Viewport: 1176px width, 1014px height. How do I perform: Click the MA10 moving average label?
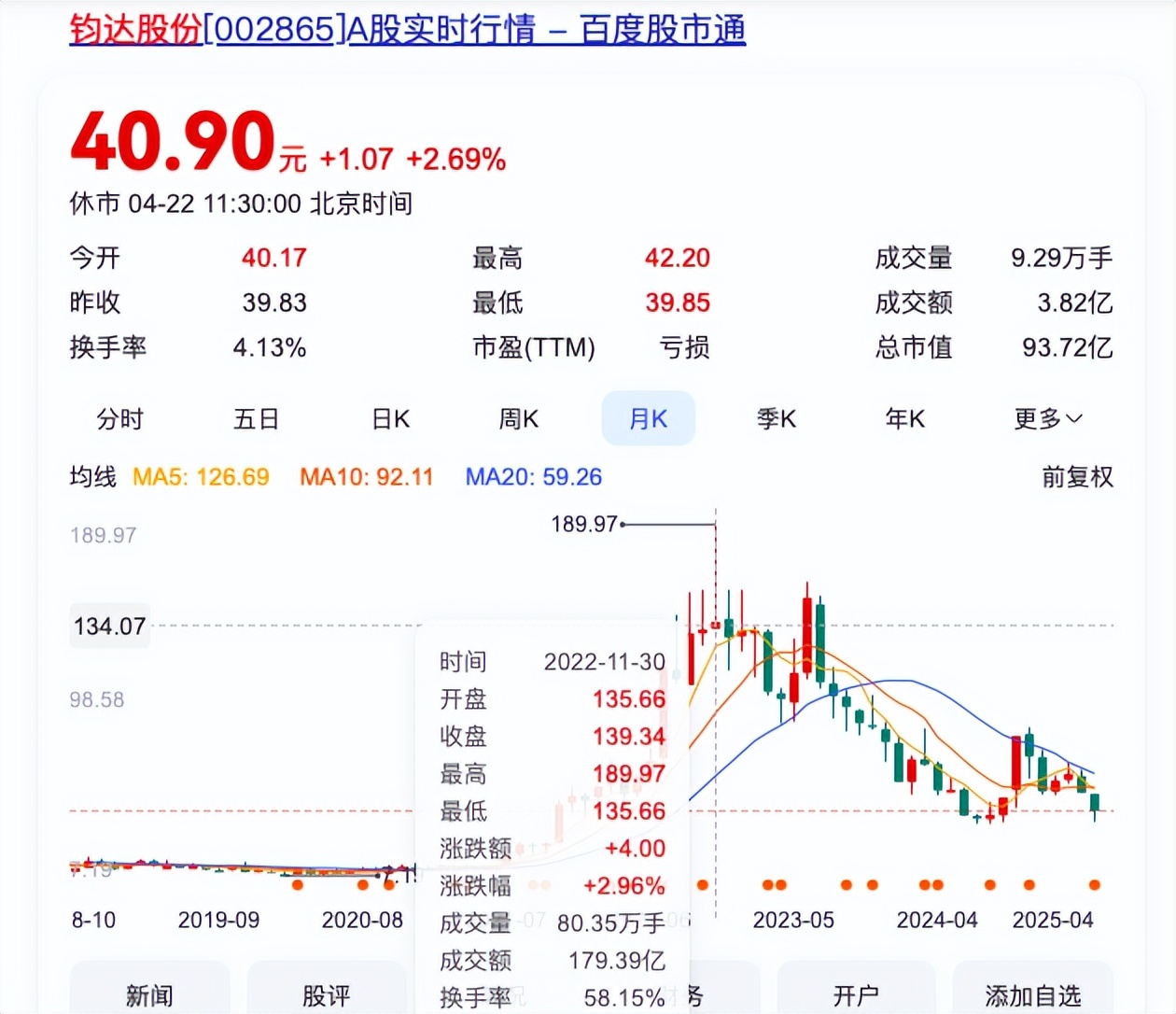pos(366,477)
